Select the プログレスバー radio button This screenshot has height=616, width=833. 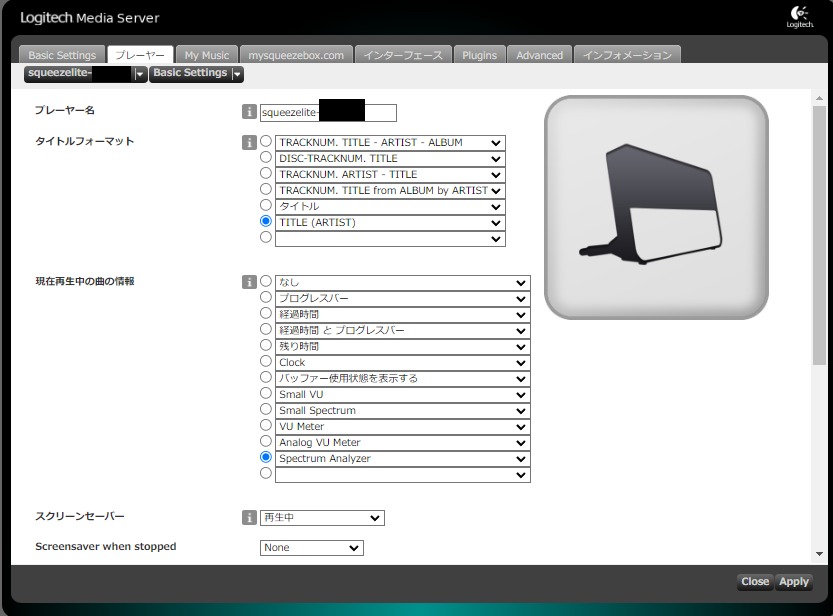(x=266, y=297)
